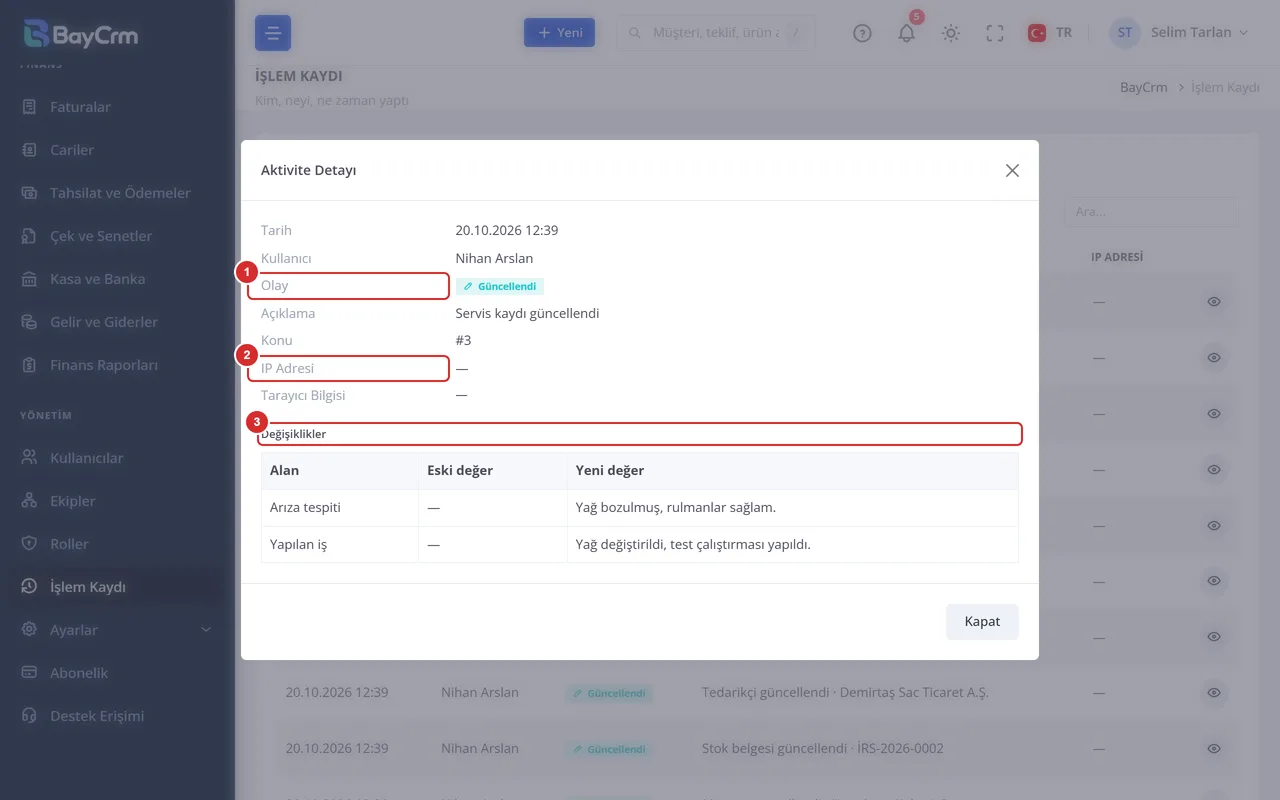Click the ST user avatar
The width and height of the screenshot is (1280, 800).
1125,33
